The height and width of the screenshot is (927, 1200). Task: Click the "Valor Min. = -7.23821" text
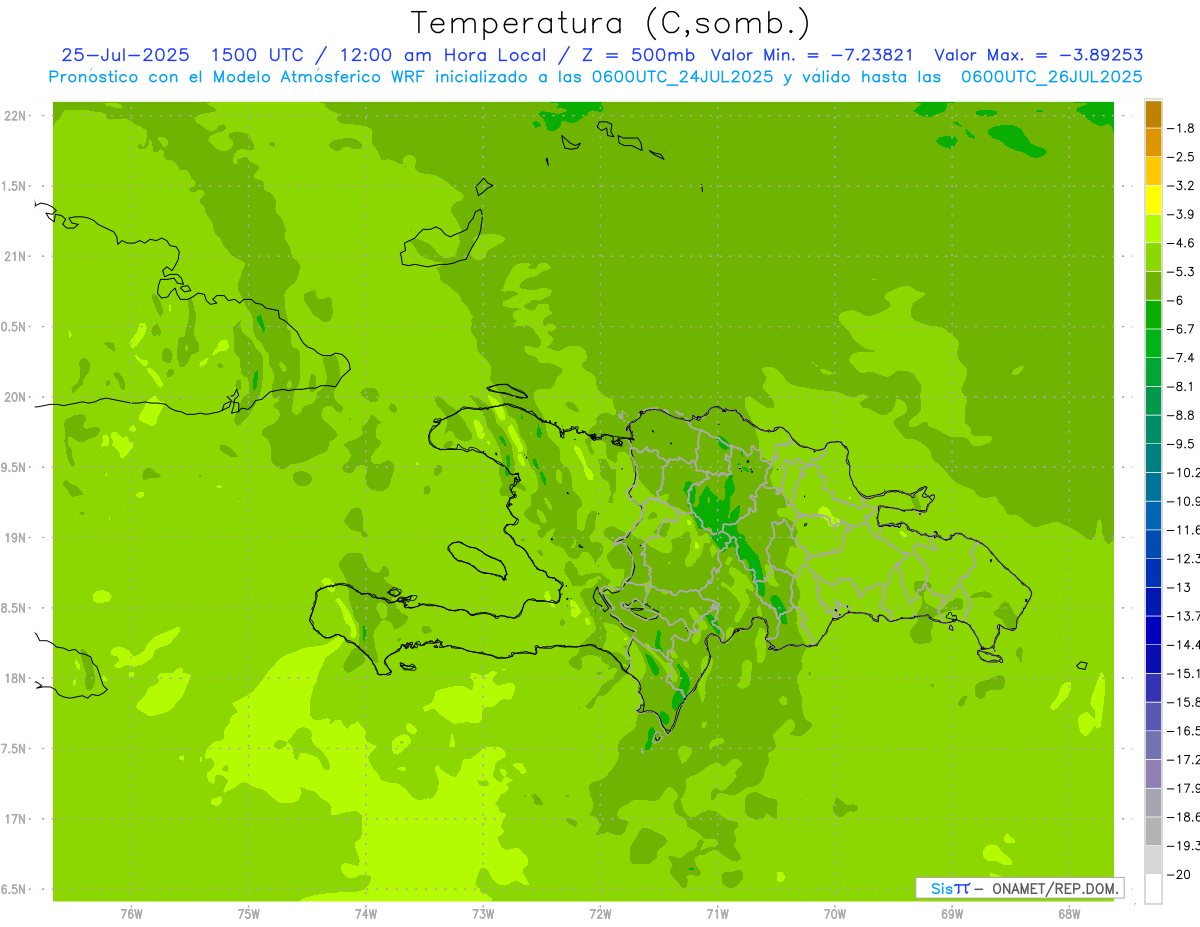click(x=811, y=55)
